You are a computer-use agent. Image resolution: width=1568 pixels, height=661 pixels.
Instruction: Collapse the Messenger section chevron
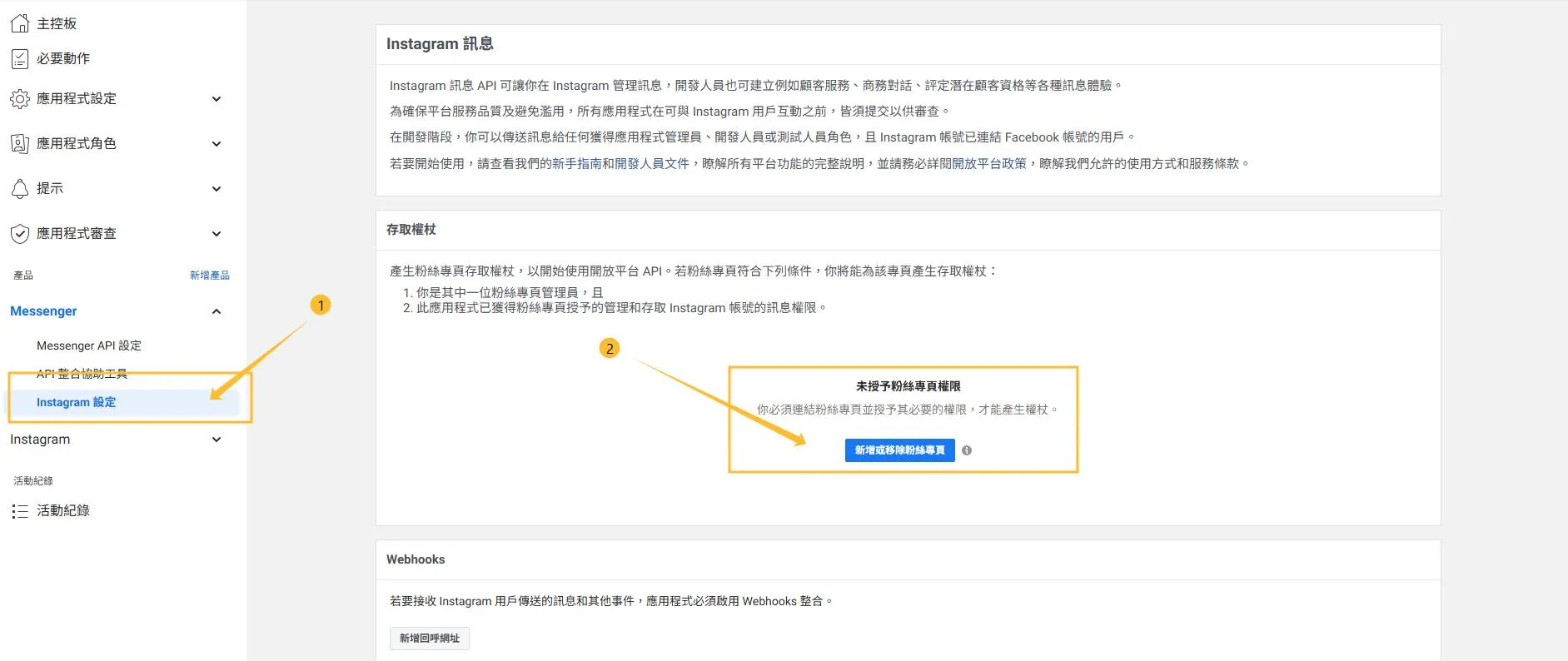(217, 311)
